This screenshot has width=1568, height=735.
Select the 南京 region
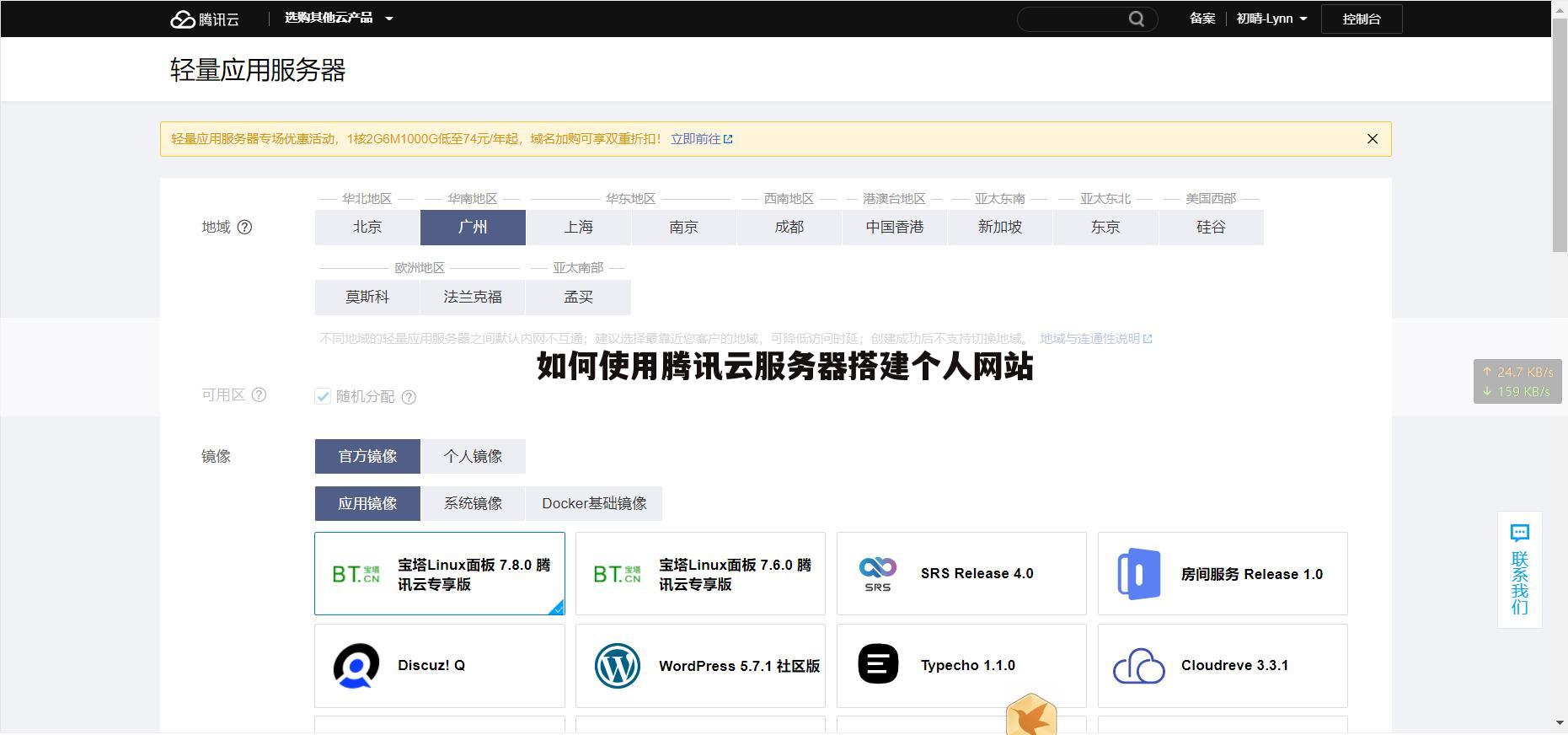pos(683,228)
